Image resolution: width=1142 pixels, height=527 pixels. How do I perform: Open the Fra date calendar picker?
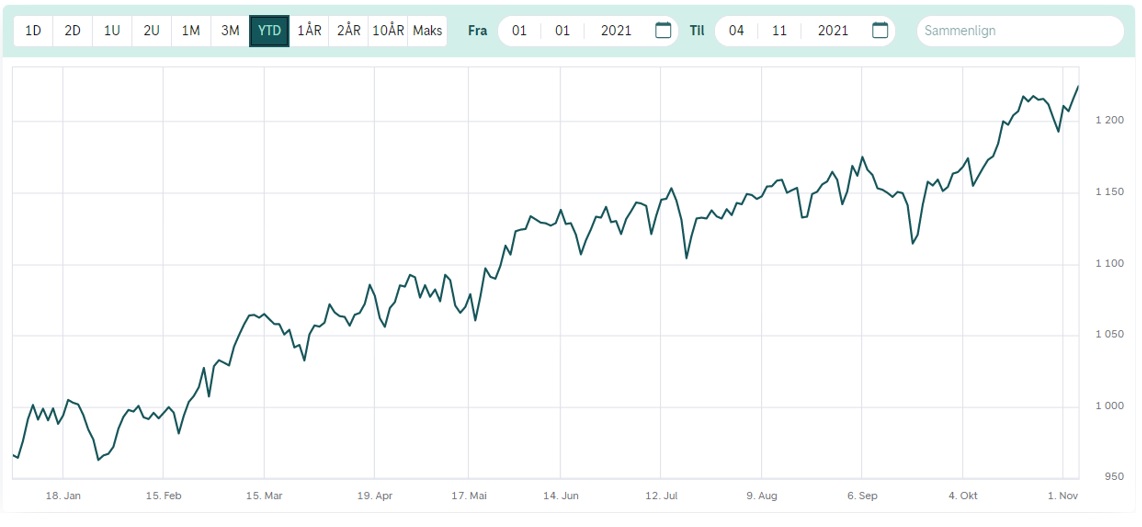(x=663, y=30)
